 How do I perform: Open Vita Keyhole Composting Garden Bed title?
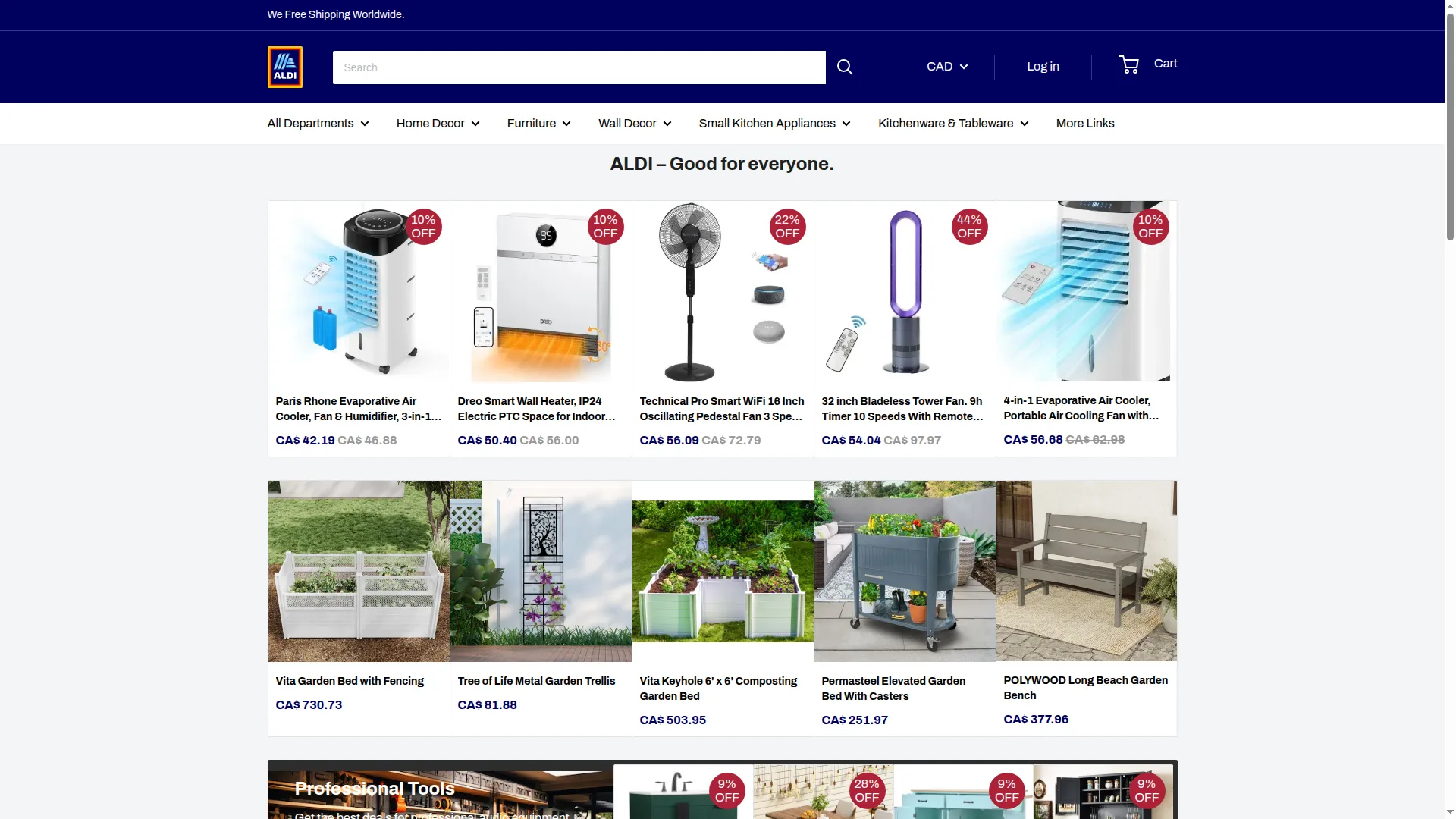tap(718, 689)
